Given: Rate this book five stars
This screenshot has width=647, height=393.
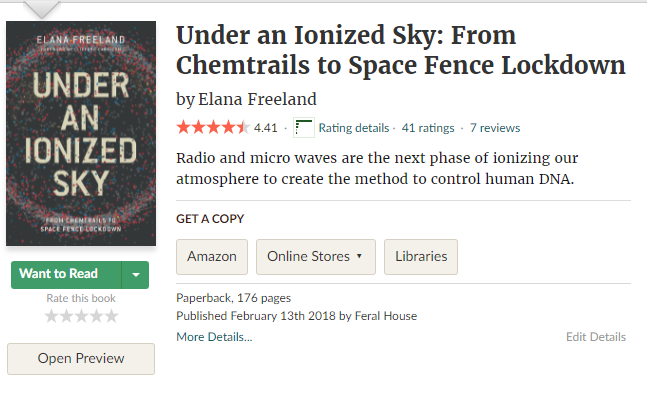Looking at the screenshot, I should (111, 316).
